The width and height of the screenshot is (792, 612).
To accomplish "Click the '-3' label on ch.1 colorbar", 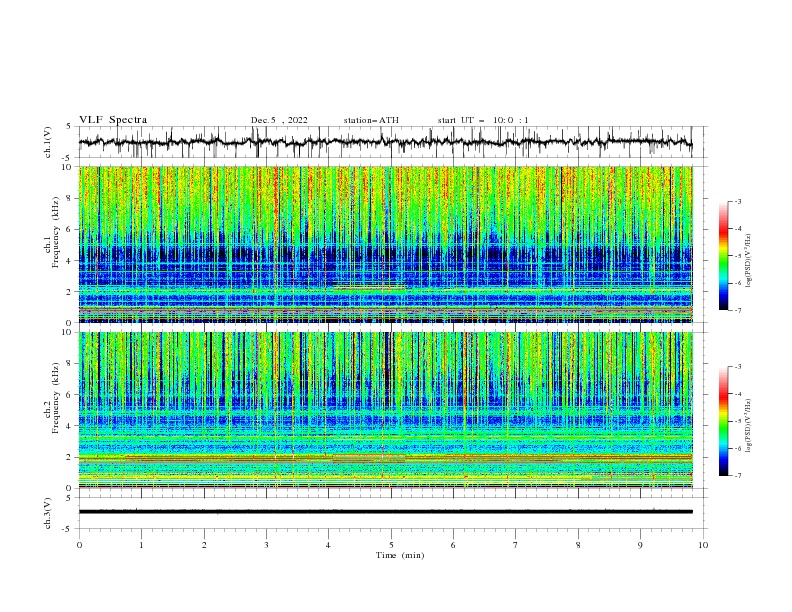I will 737,201.
